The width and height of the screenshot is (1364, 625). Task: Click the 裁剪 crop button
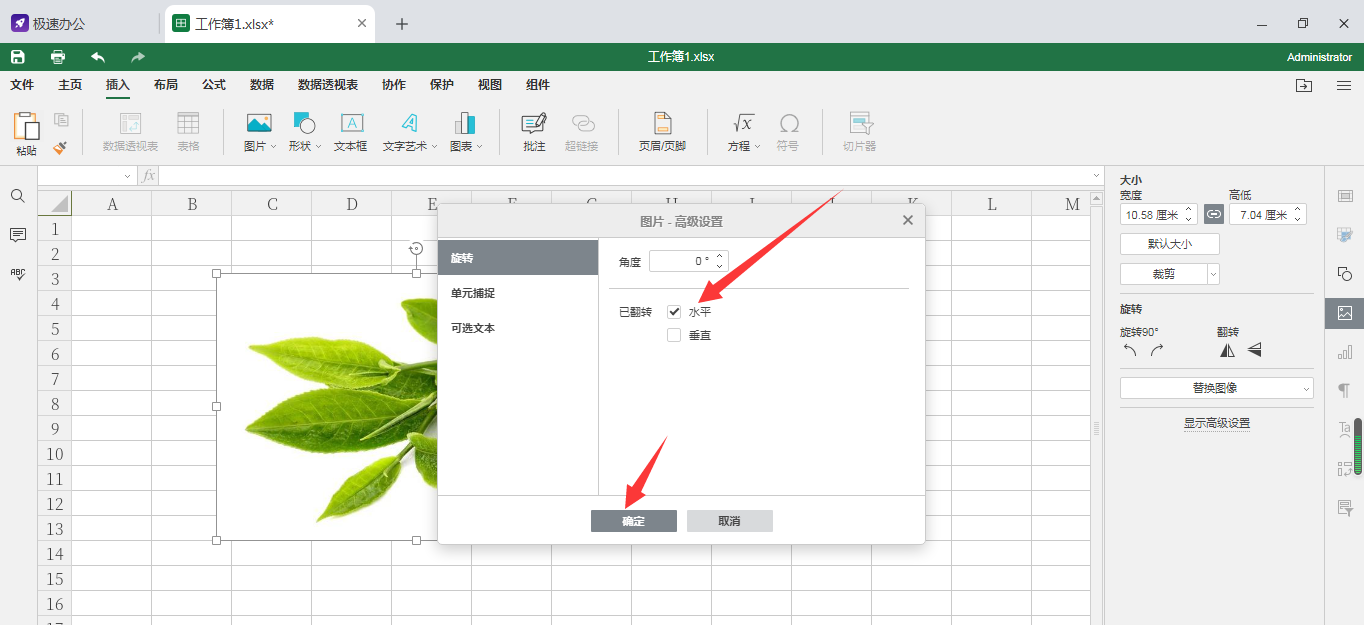coord(1164,274)
